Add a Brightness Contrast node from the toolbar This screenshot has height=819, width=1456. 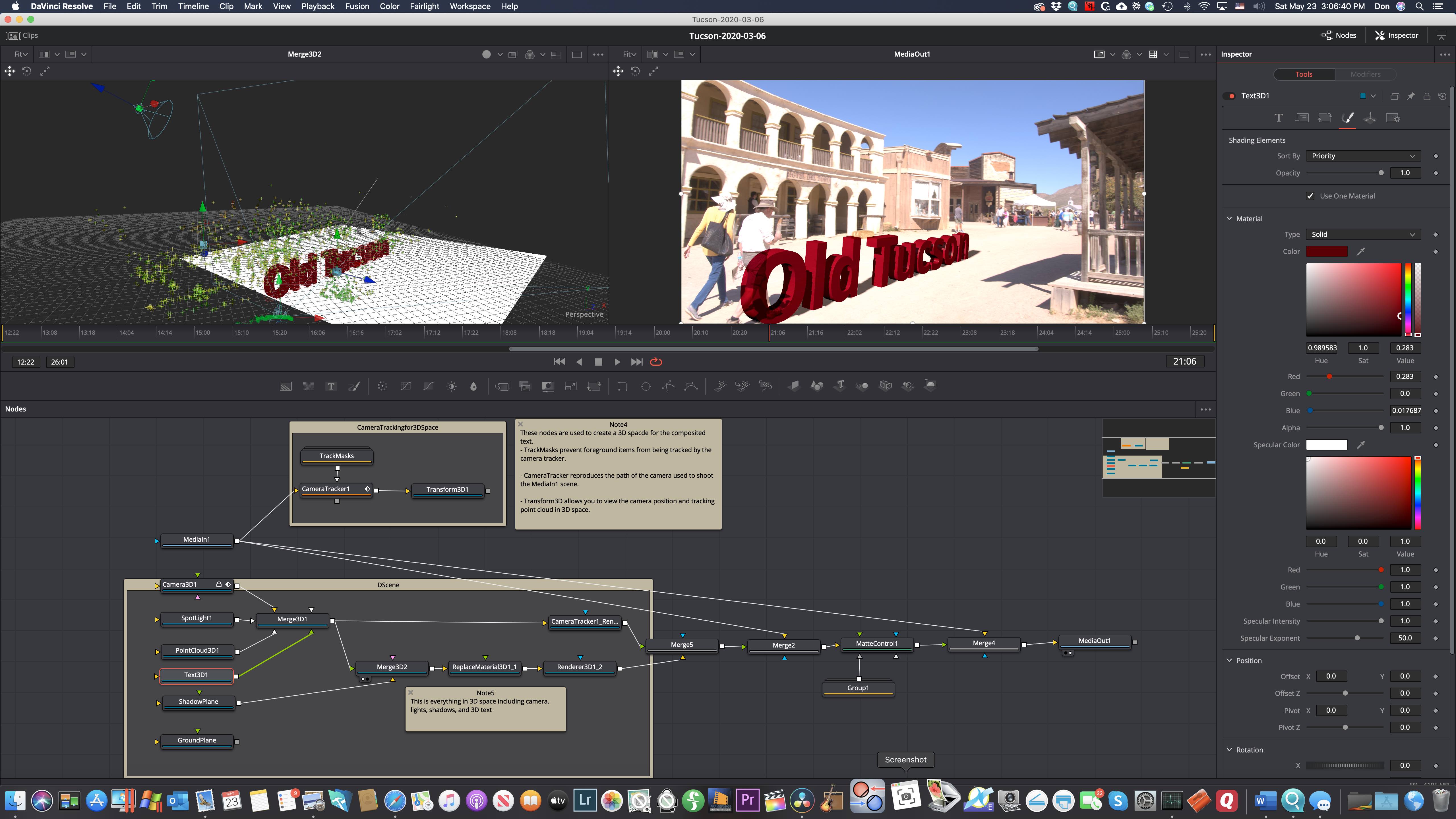[x=452, y=386]
